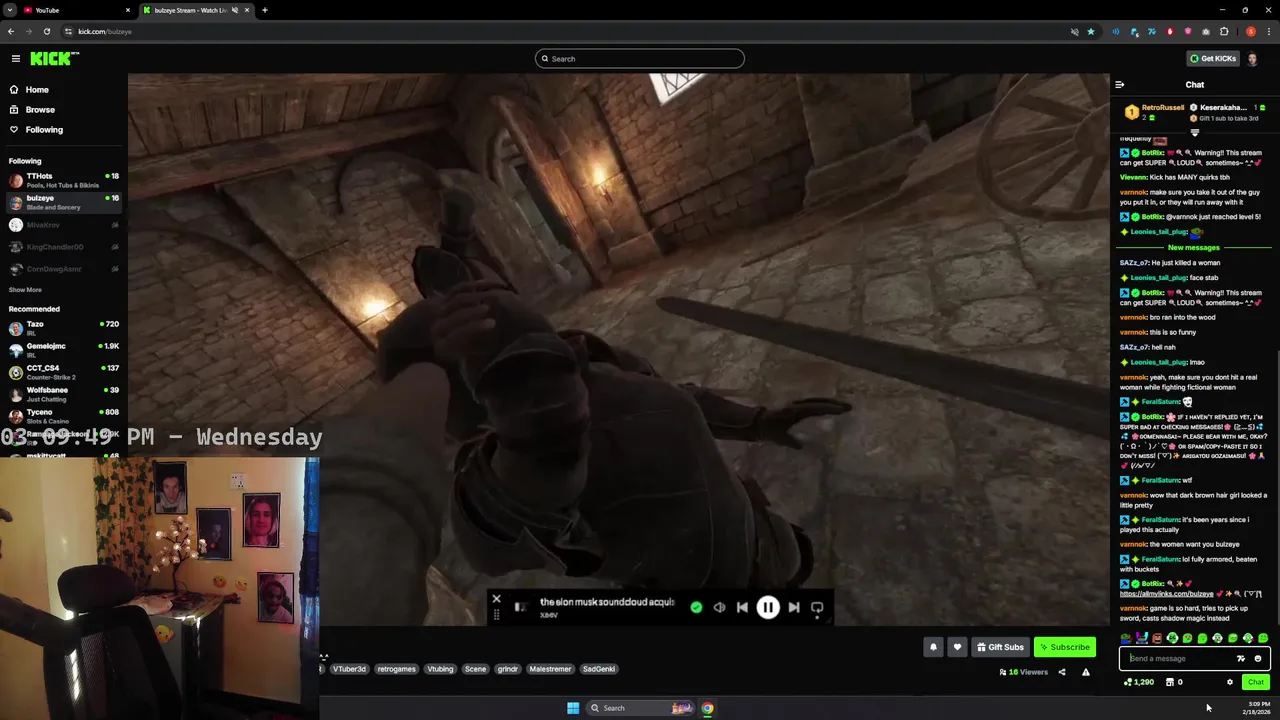The width and height of the screenshot is (1280, 720).
Task: Select bulzeye channel in Following list
Action: (x=62, y=202)
